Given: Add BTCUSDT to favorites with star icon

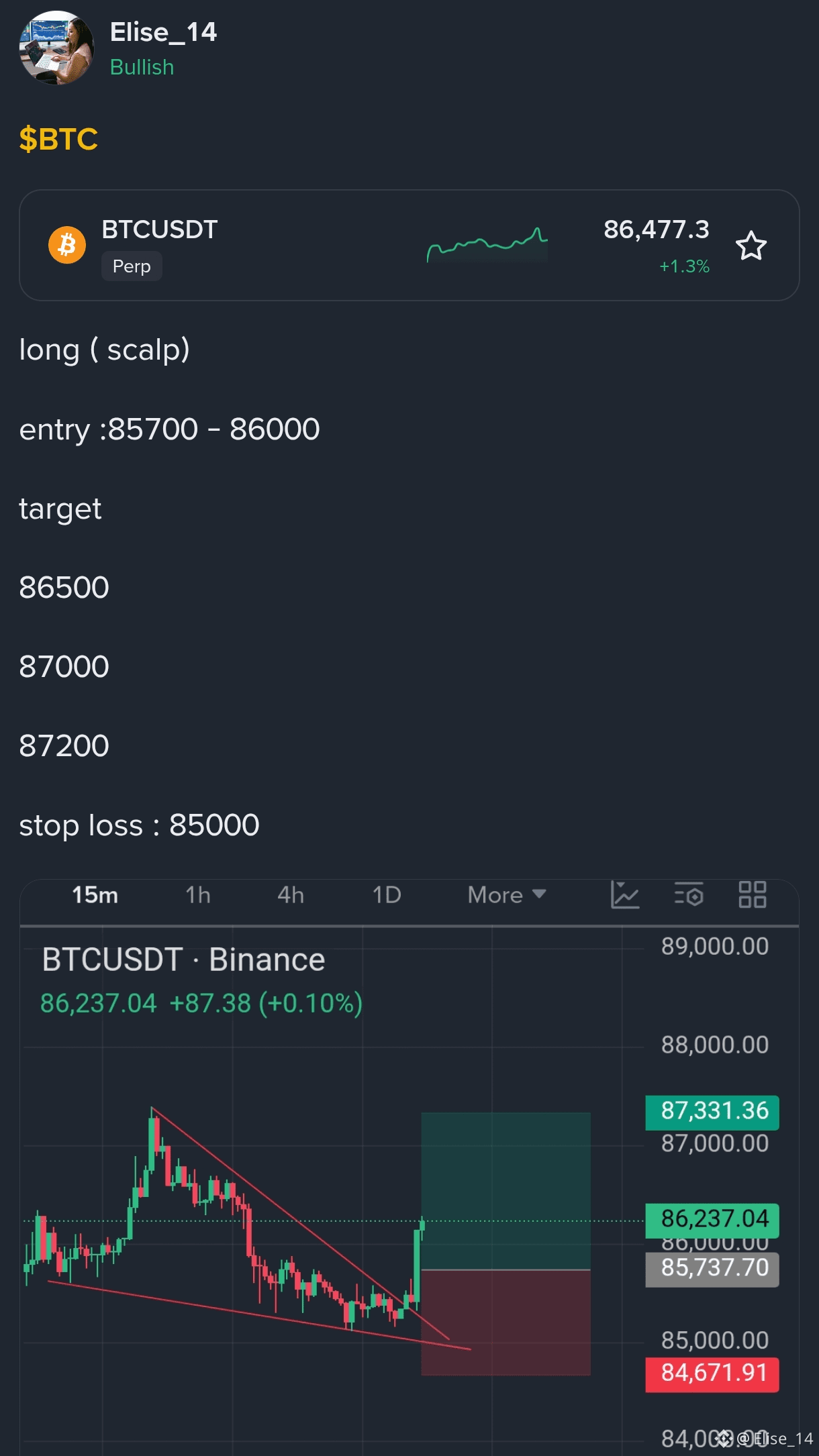Looking at the screenshot, I should [x=751, y=246].
